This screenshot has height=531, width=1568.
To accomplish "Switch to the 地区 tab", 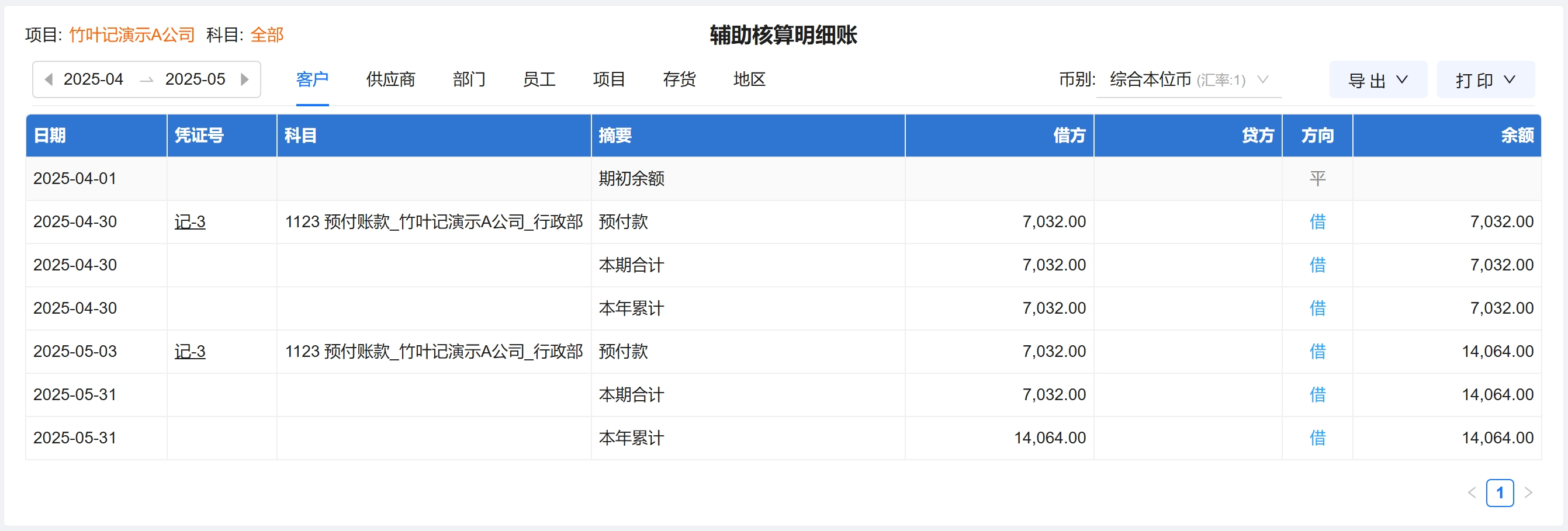I will (749, 79).
